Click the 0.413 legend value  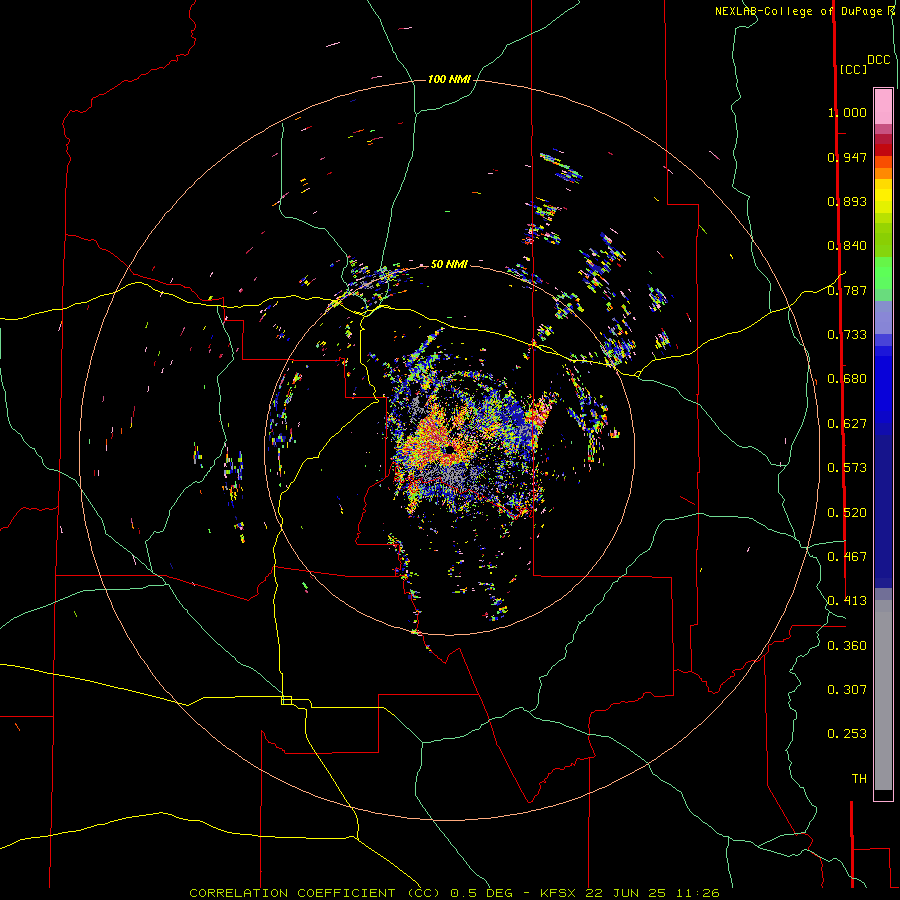click(847, 601)
